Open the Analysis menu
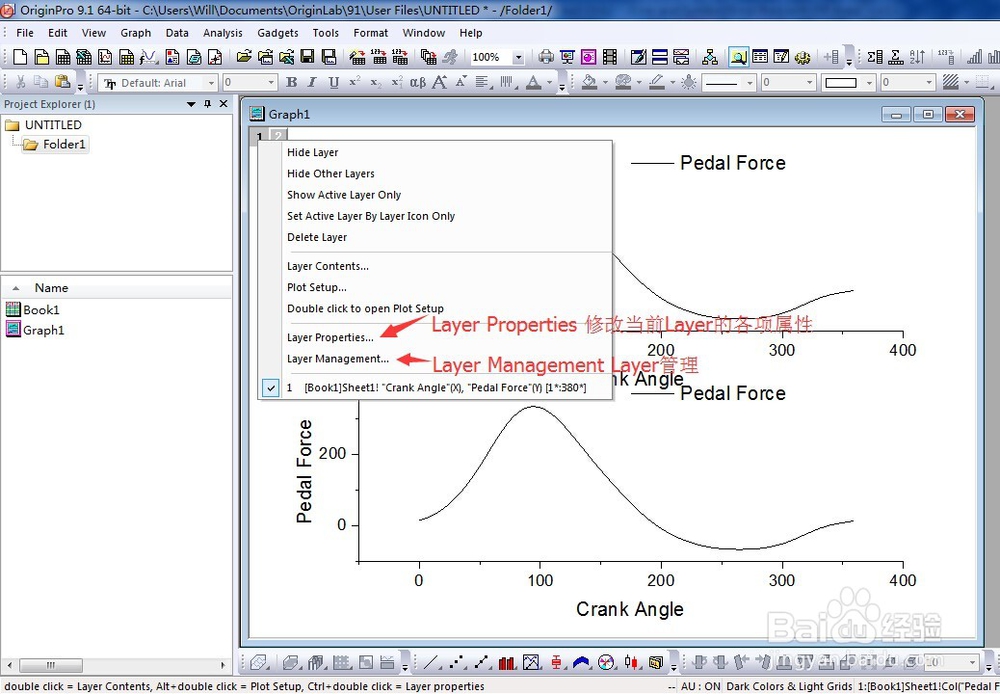 [x=223, y=33]
